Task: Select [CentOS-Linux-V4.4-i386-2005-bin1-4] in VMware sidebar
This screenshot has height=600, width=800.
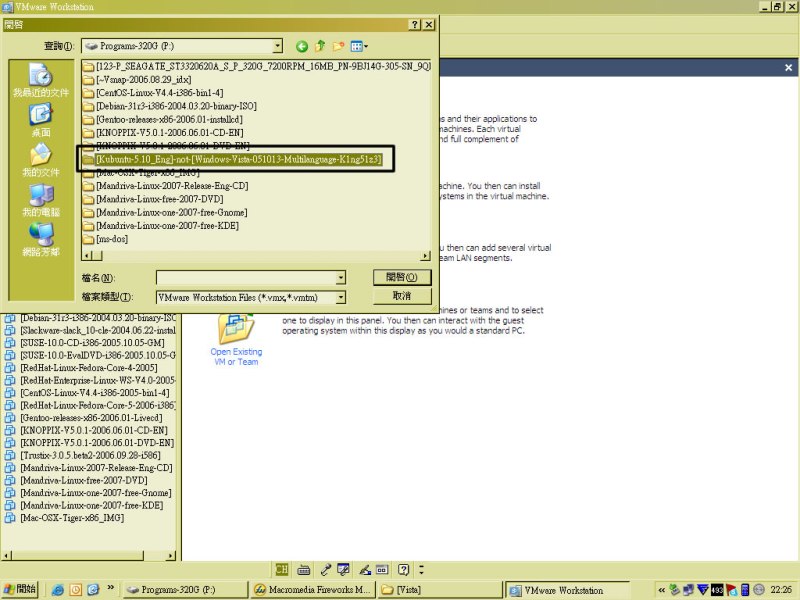Action: 95,393
